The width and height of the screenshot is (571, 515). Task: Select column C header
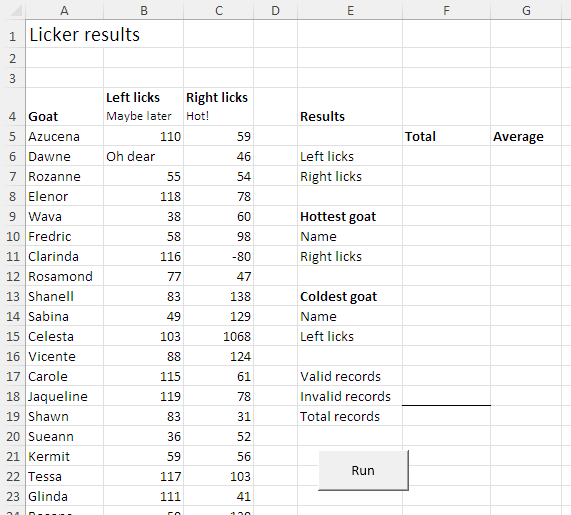(x=218, y=10)
